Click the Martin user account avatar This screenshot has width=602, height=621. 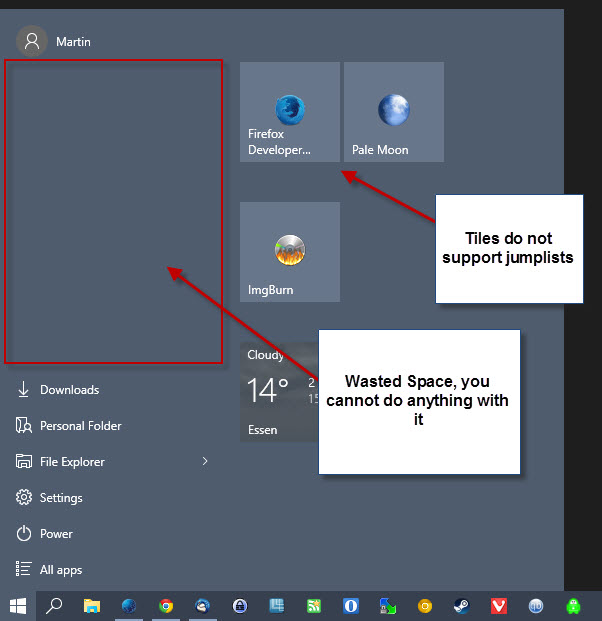click(x=32, y=41)
